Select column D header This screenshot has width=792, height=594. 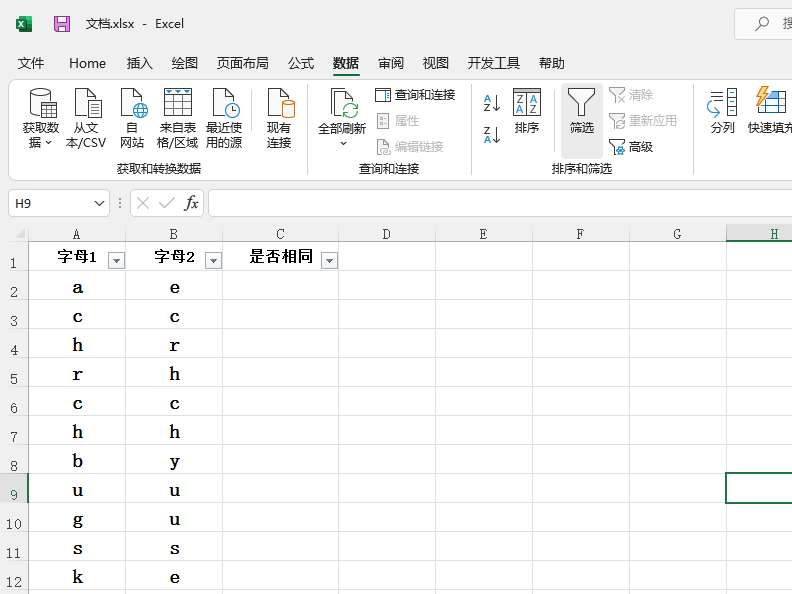tap(386, 234)
